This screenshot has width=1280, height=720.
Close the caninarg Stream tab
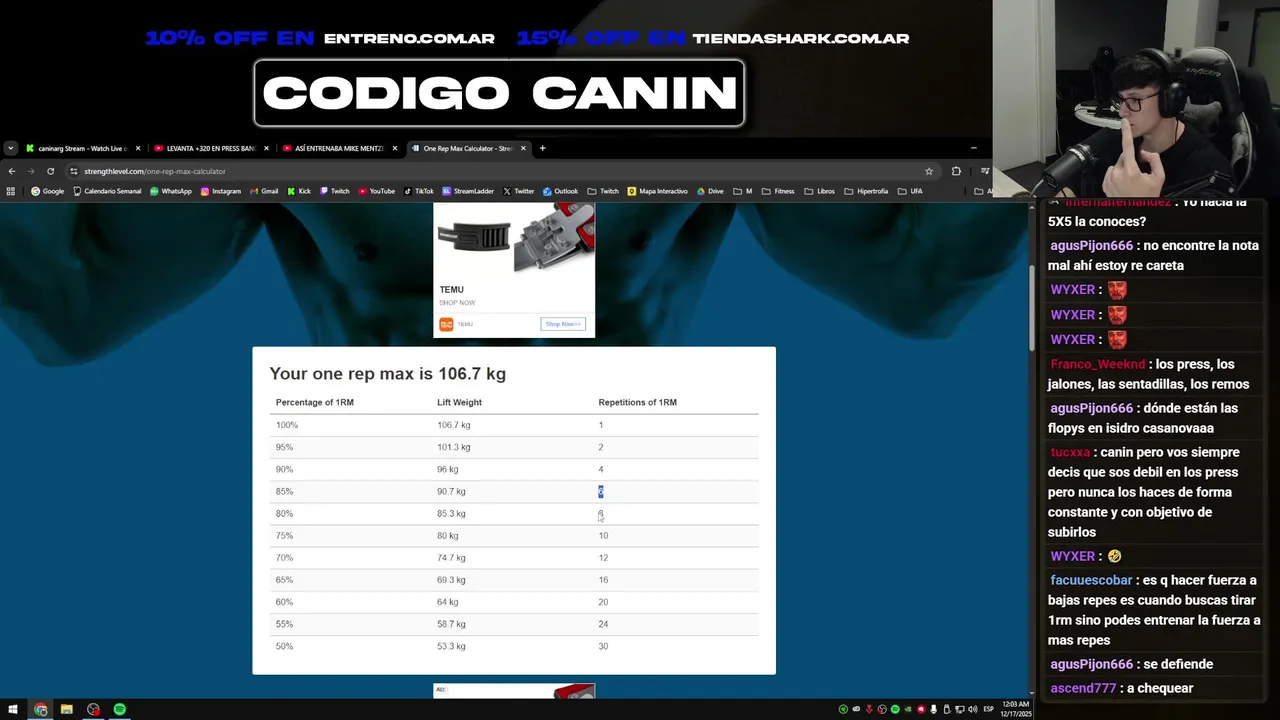click(138, 148)
